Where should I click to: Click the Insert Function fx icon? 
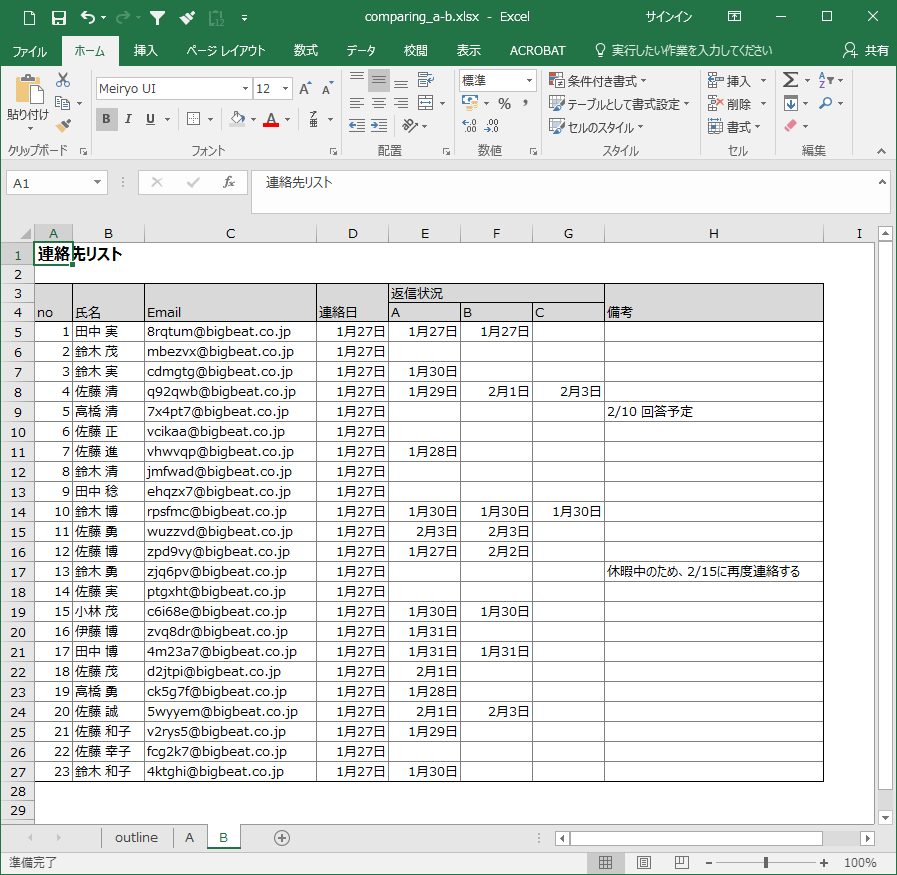[229, 183]
